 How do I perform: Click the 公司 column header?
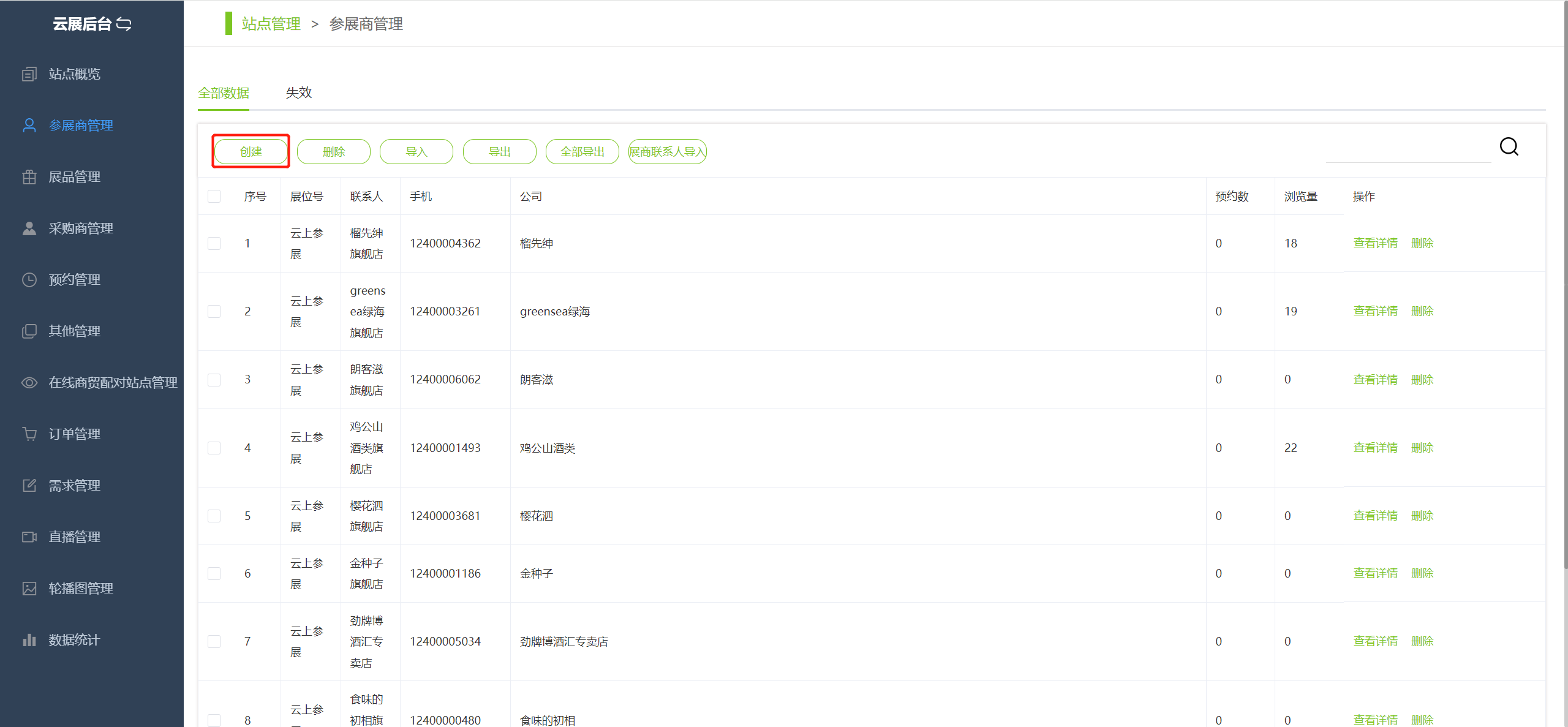coord(531,196)
